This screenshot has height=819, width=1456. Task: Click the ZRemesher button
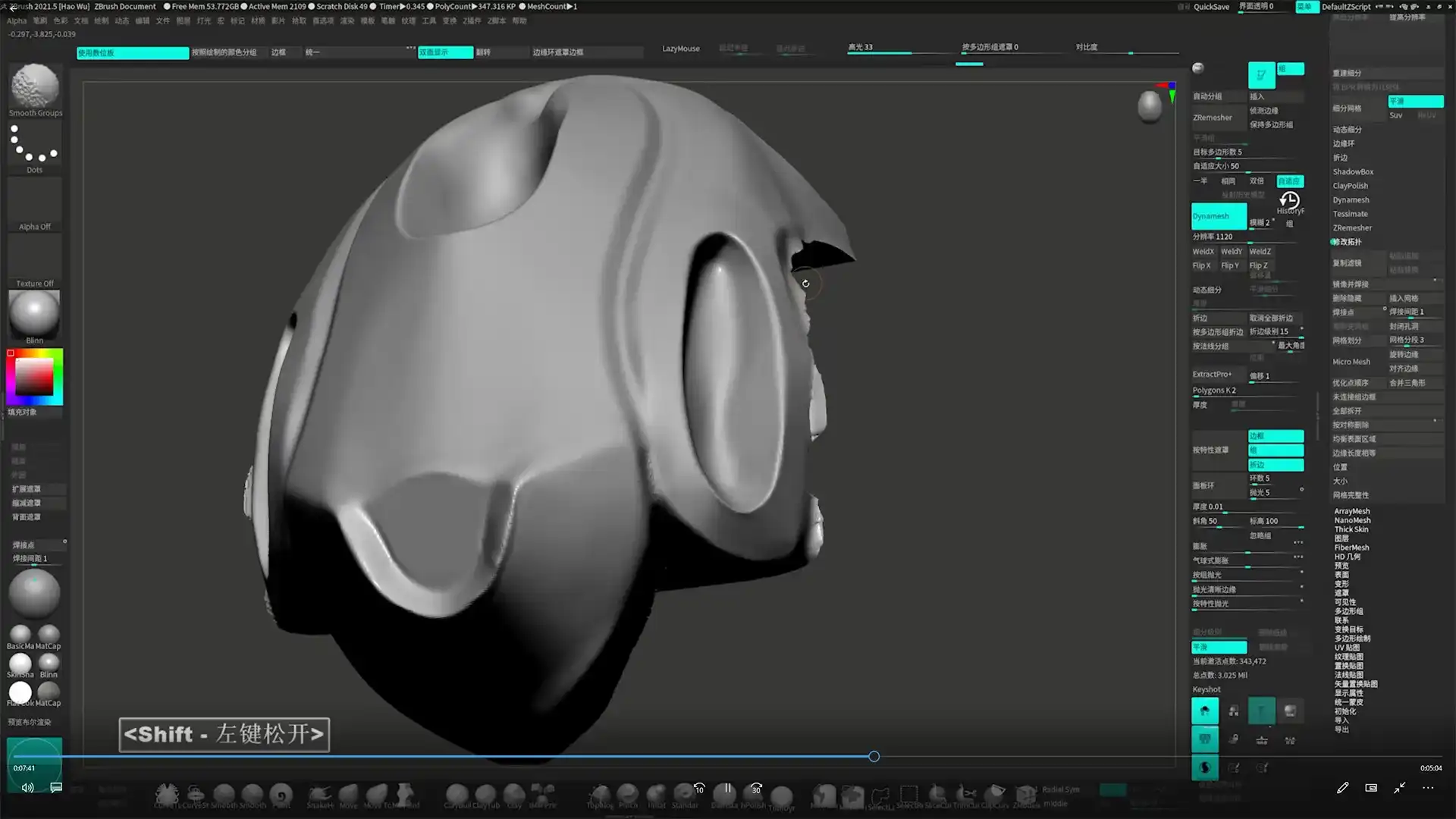(1212, 118)
